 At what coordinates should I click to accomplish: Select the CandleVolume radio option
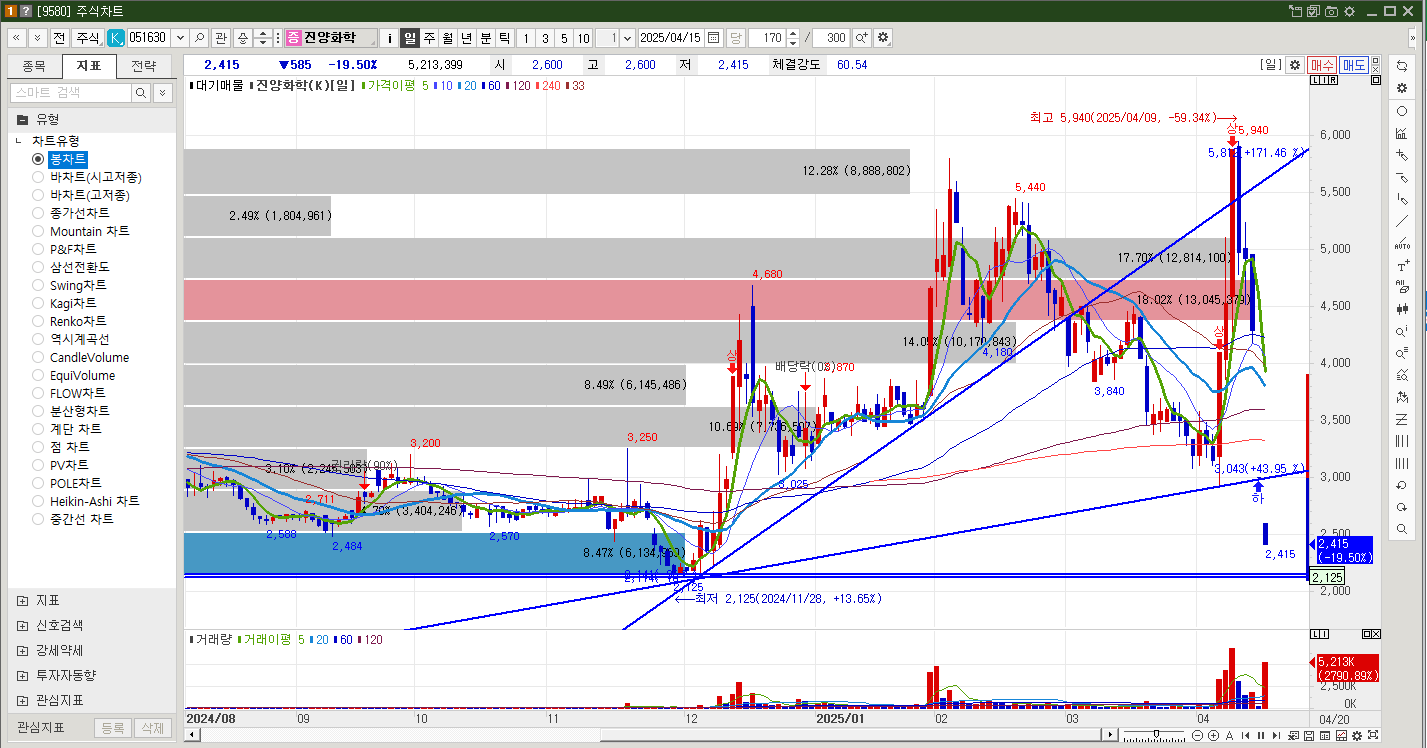coord(38,357)
